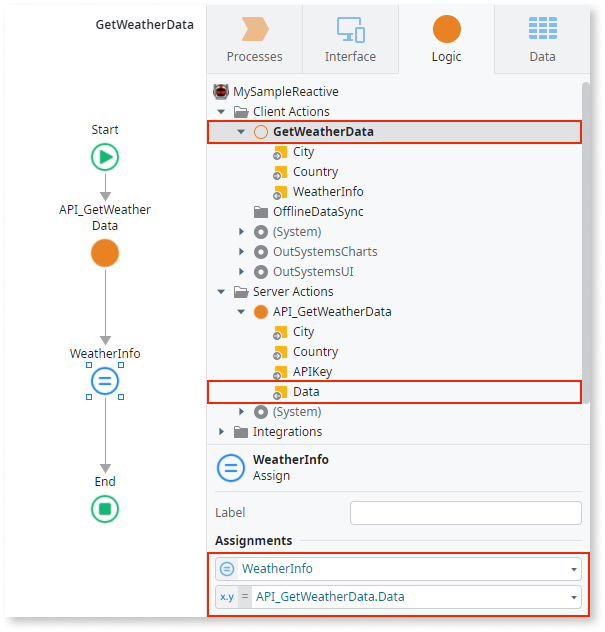Screen dimensions: 605x632
Task: Expand the OutSystemsUI tree node
Action: 241,272
